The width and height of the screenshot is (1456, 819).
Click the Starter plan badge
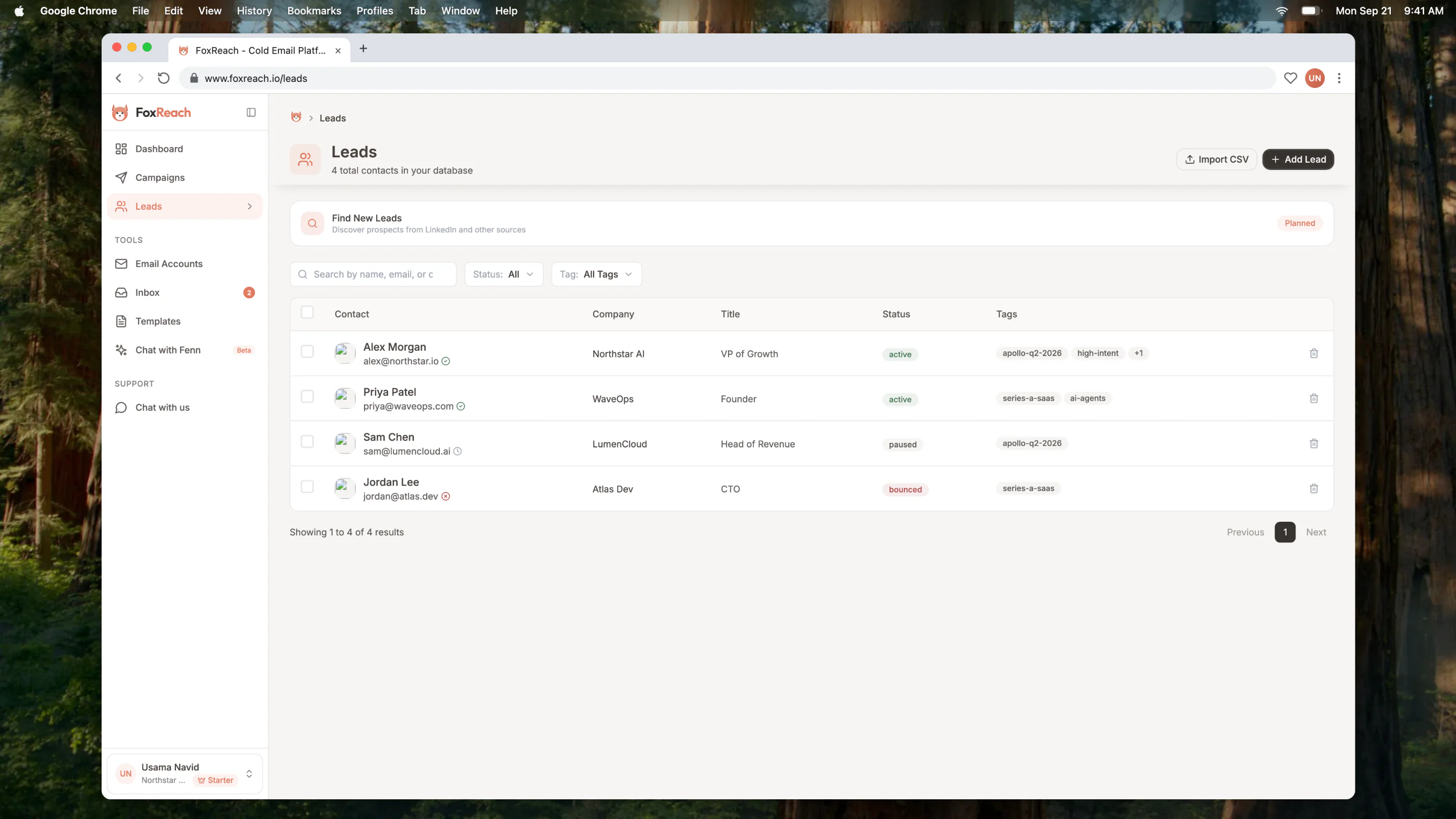215,780
